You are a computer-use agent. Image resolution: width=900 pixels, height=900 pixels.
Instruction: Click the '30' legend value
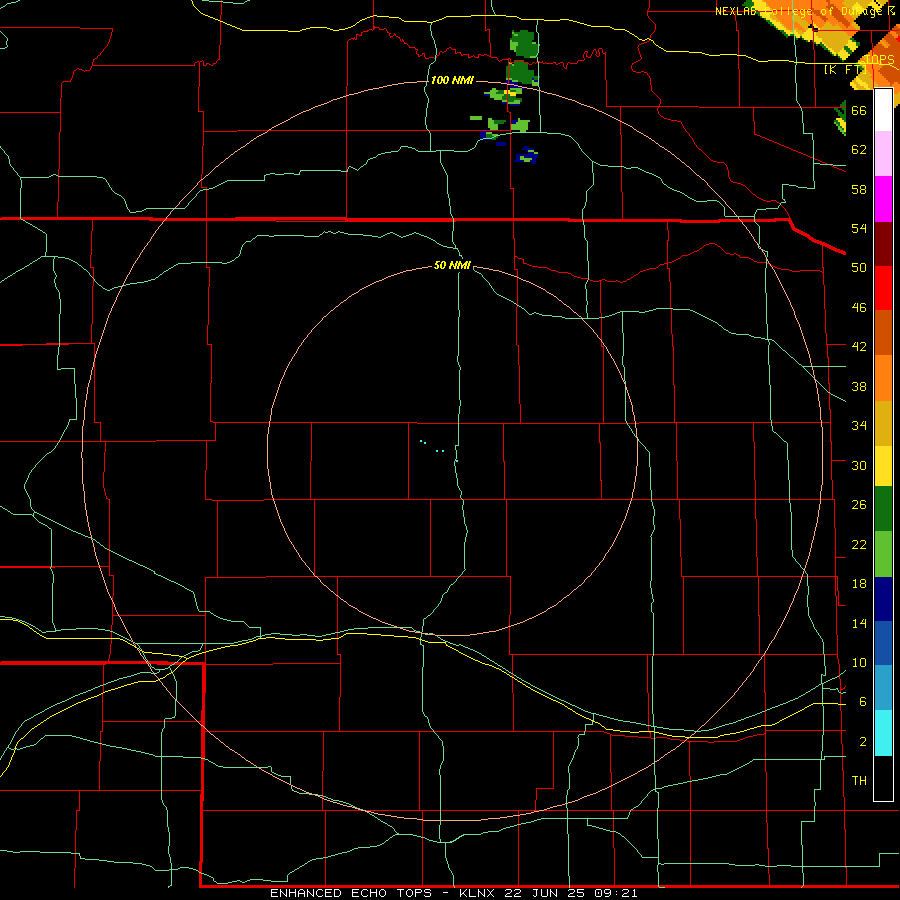(859, 465)
